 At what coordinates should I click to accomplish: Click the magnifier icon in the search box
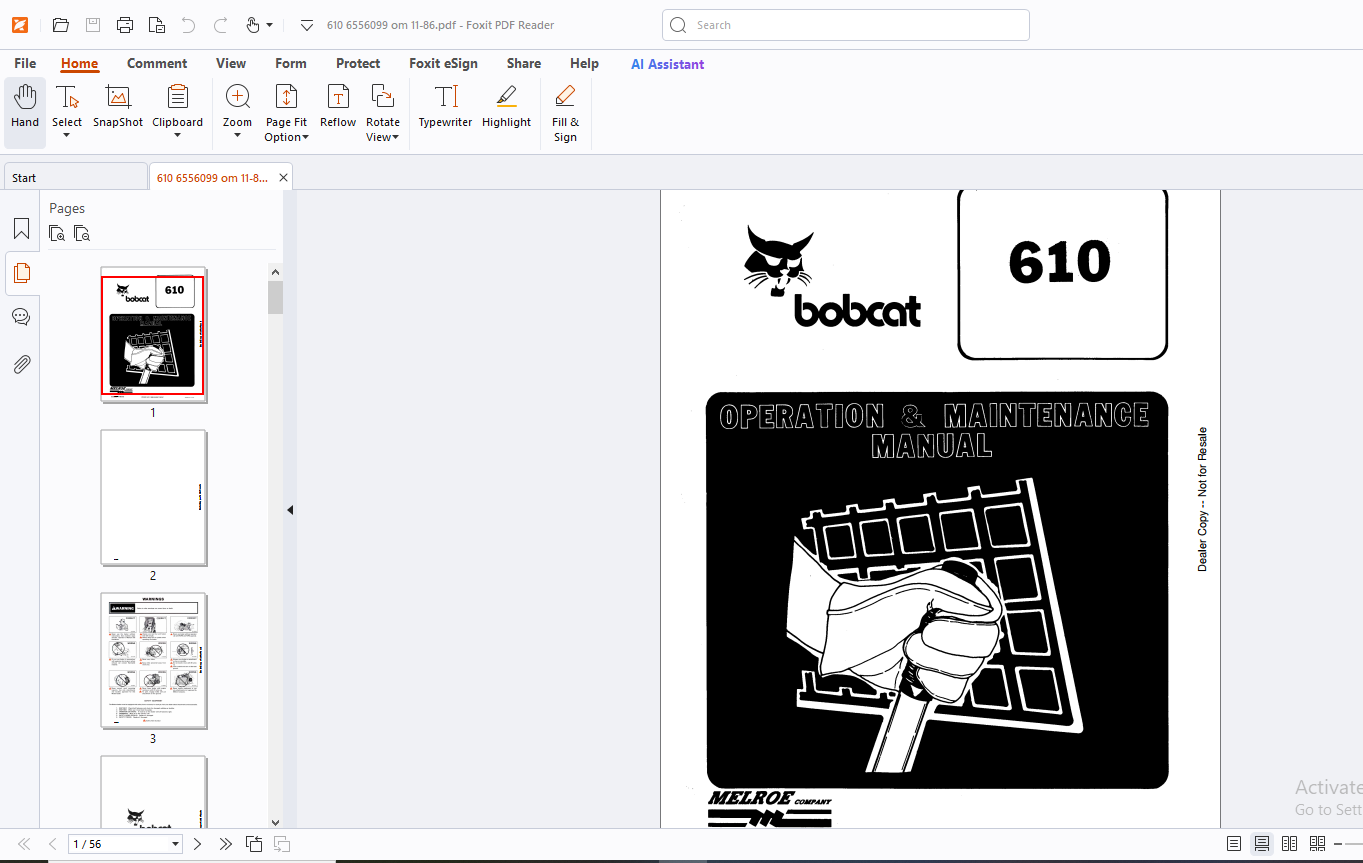click(x=679, y=25)
